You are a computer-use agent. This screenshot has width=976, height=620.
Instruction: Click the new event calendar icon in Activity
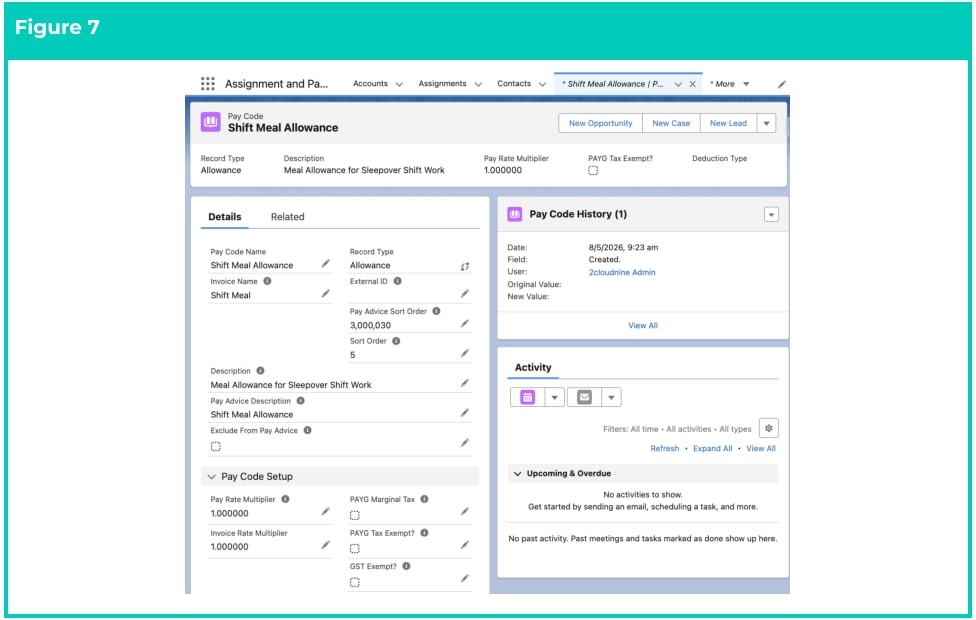pyautogui.click(x=527, y=397)
